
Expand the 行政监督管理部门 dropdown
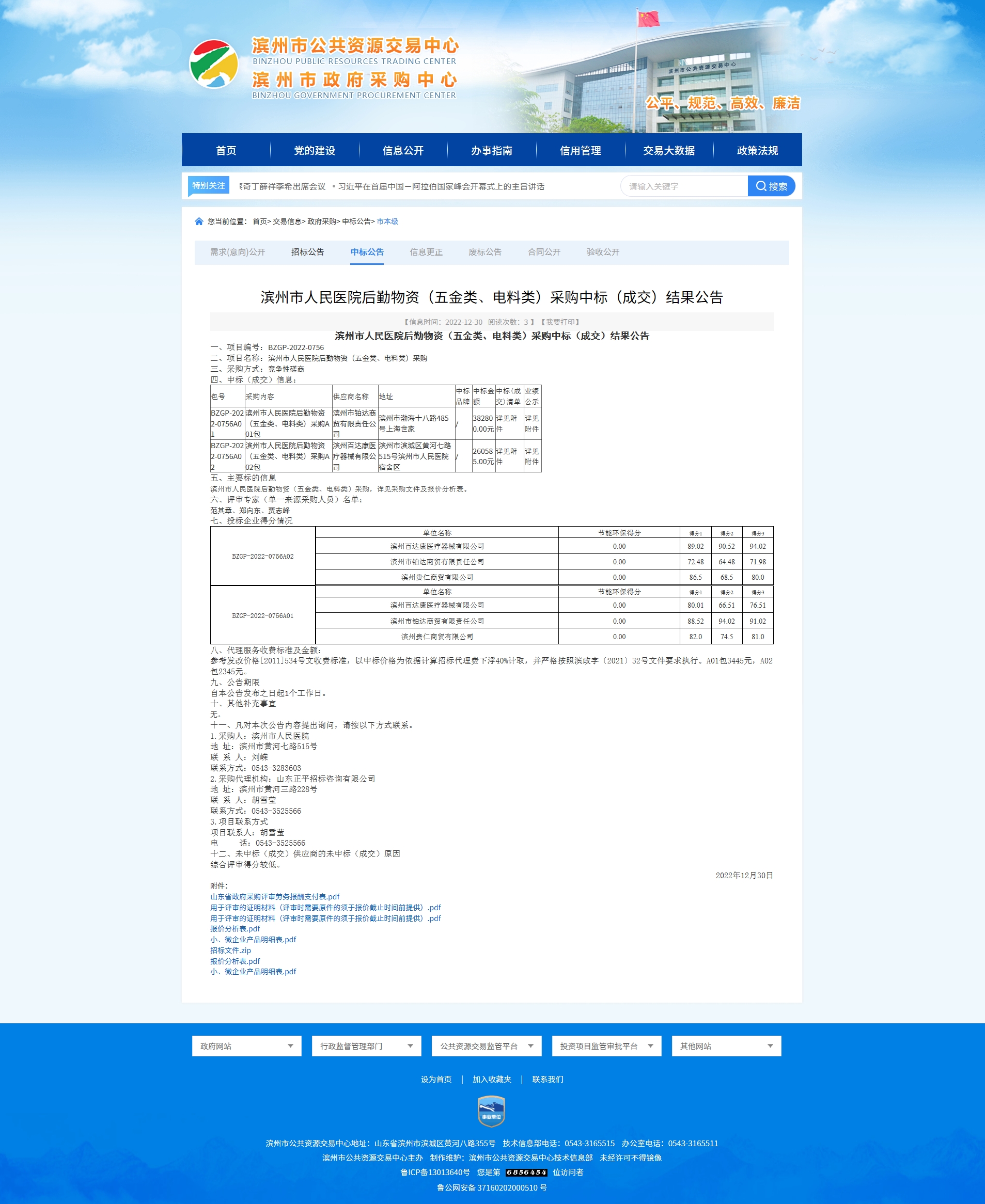(366, 1046)
